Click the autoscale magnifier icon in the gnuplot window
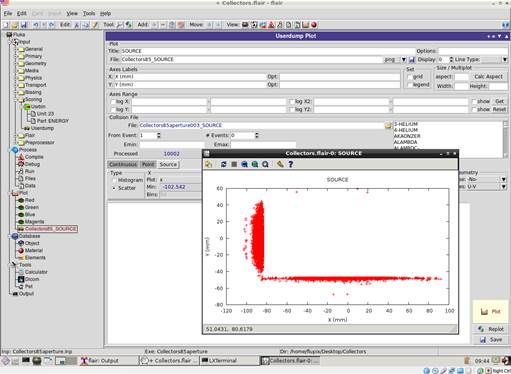 (x=265, y=164)
